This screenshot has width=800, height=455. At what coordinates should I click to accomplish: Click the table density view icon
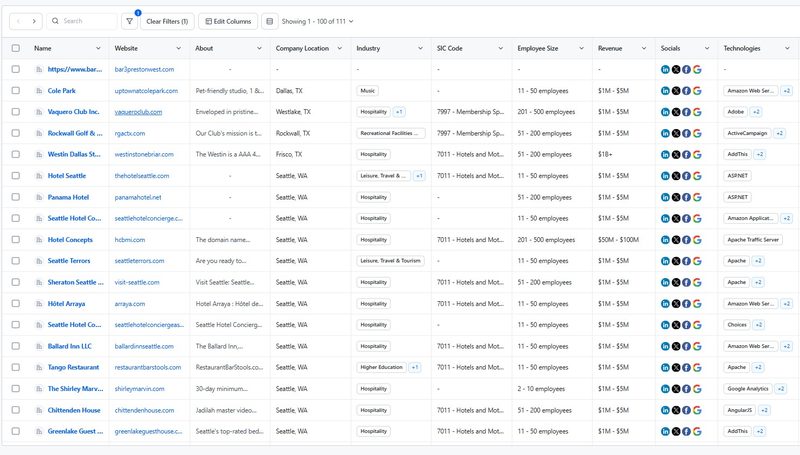coord(270,21)
